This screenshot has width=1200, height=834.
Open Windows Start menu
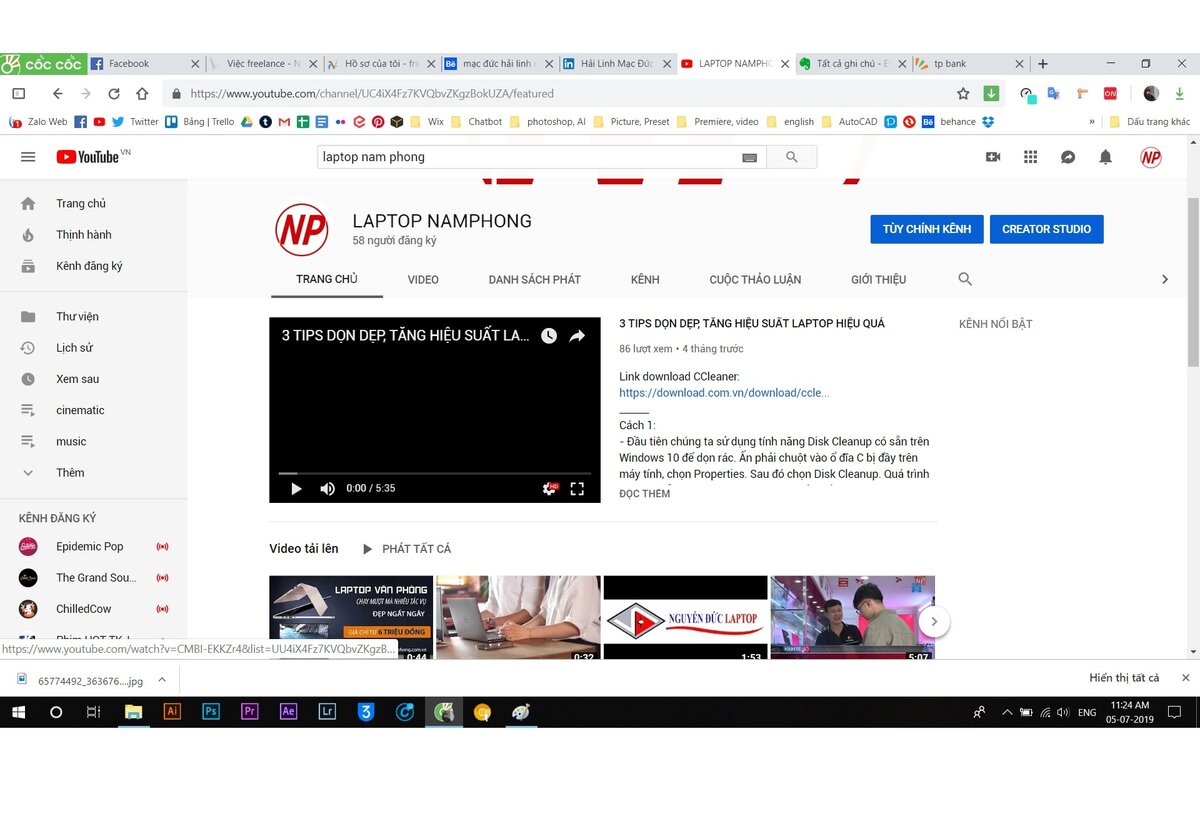18,712
